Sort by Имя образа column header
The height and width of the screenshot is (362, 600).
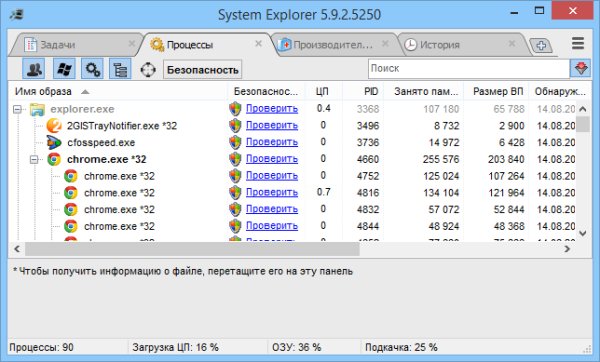[118, 91]
